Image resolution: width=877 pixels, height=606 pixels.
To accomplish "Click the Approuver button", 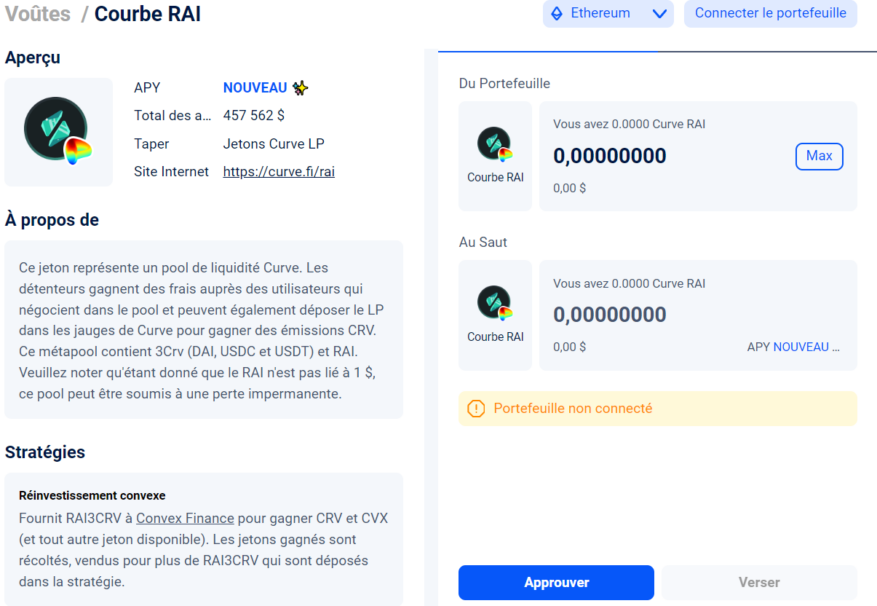I will click(x=556, y=582).
